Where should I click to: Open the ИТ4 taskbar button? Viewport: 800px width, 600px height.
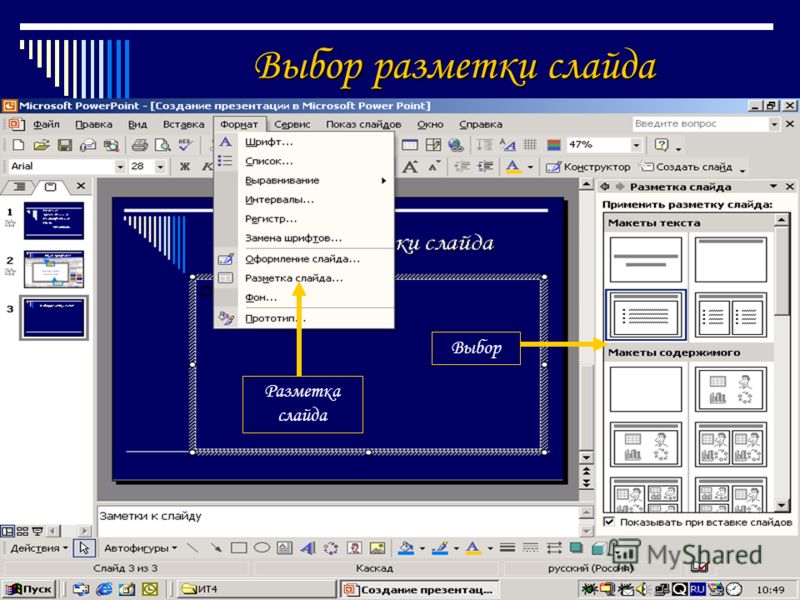click(256, 589)
